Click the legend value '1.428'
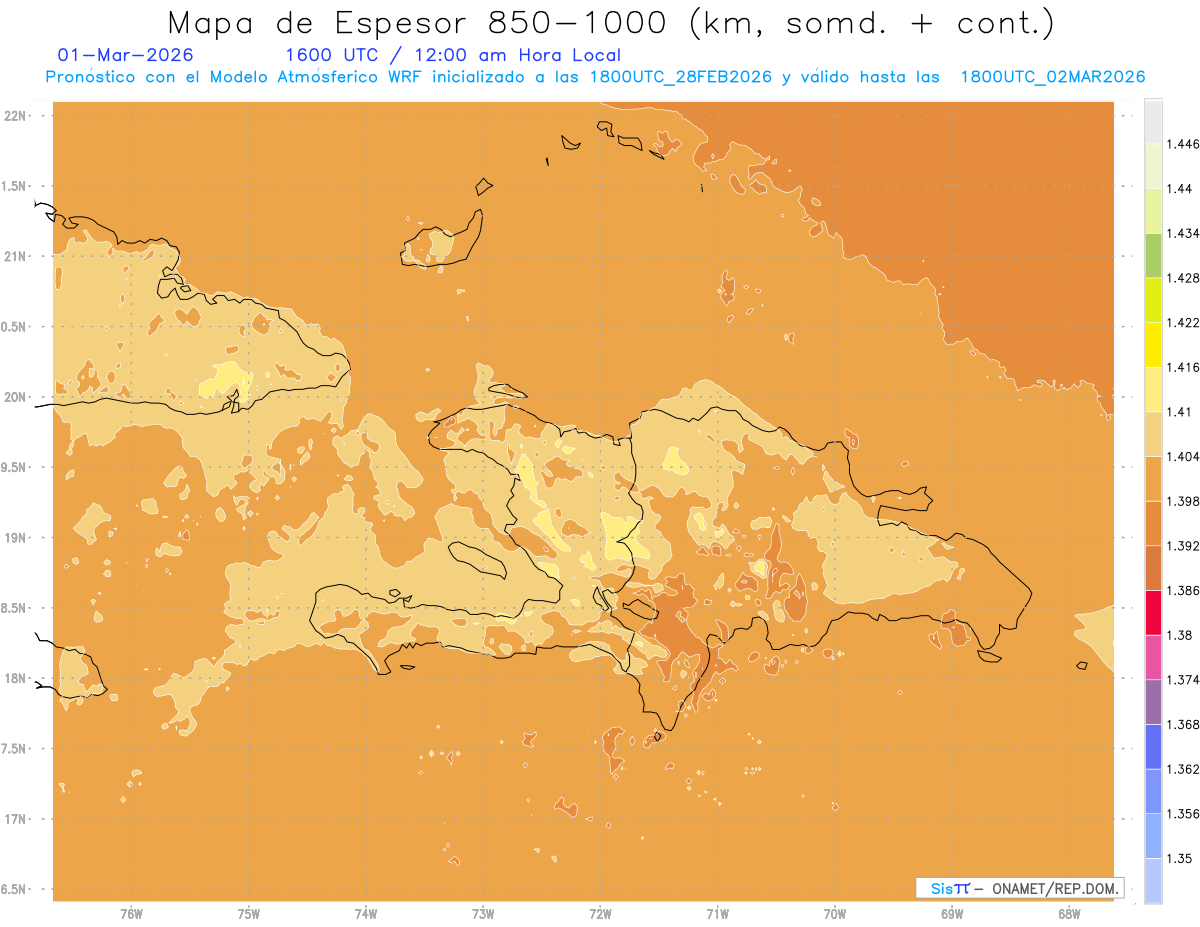The image size is (1200, 927). point(1183,278)
